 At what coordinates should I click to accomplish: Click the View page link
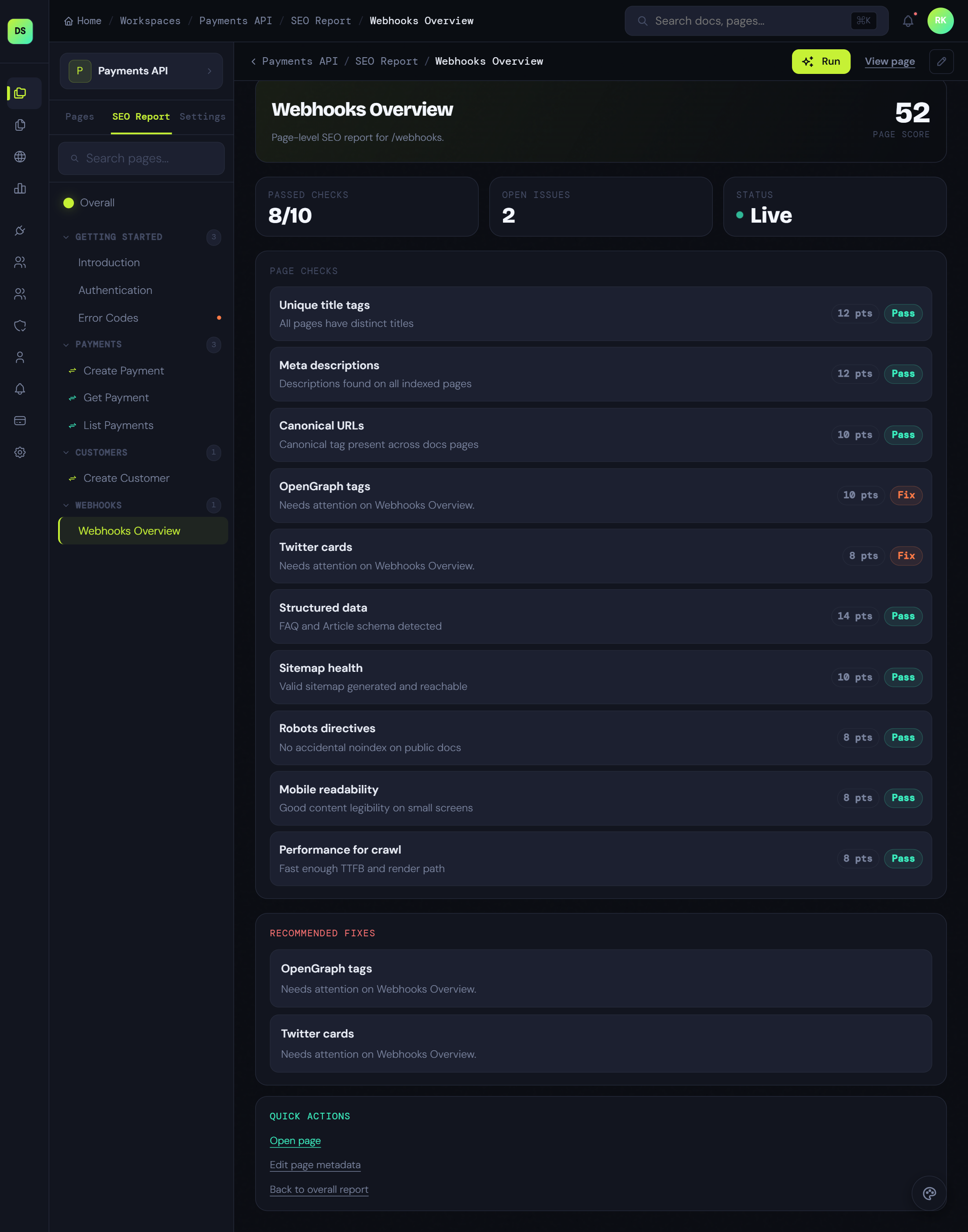click(x=889, y=61)
